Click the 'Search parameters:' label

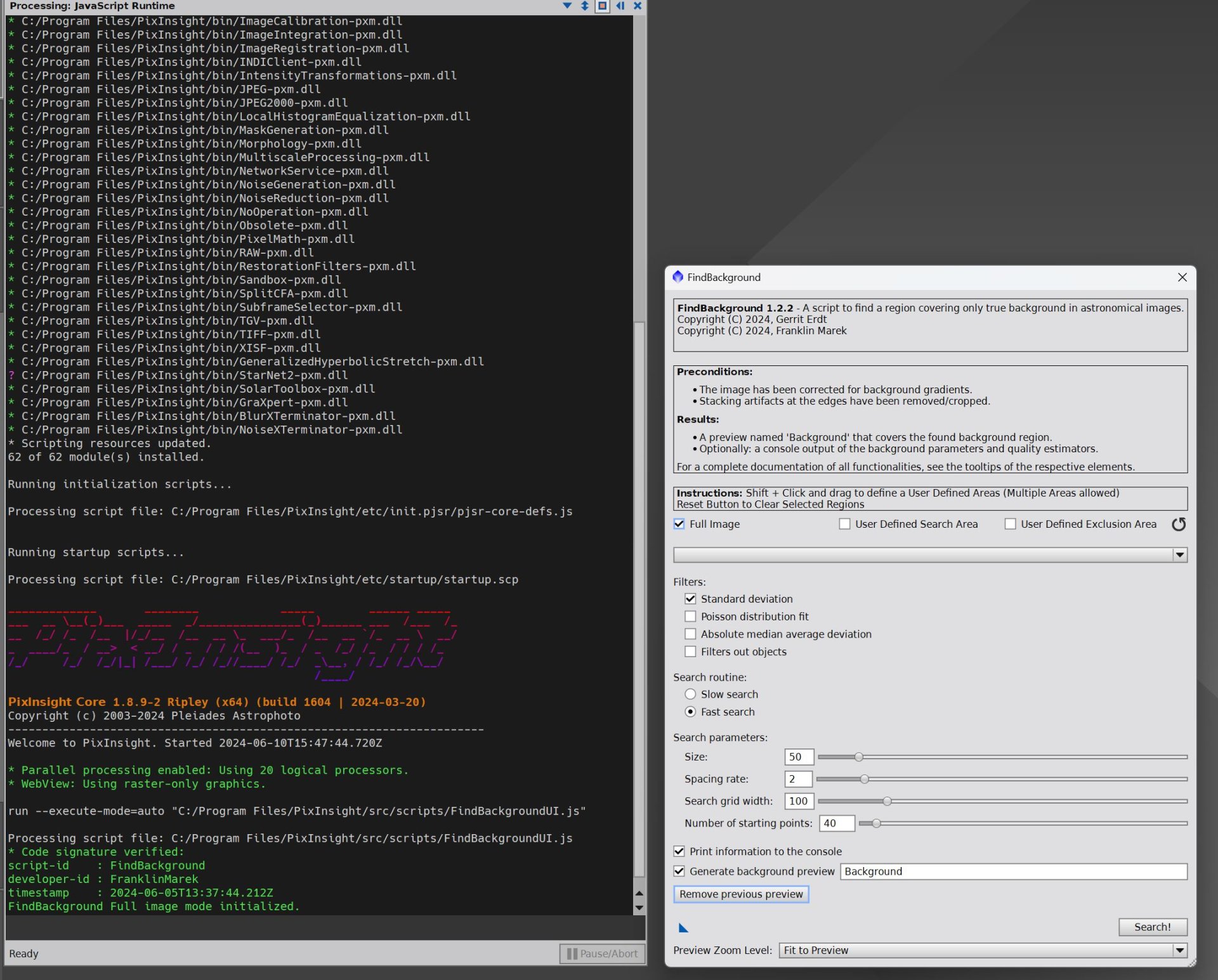720,737
